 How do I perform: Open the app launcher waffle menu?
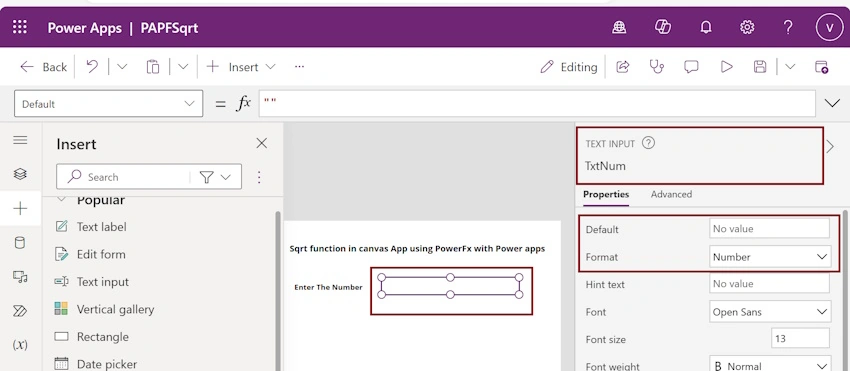20,27
